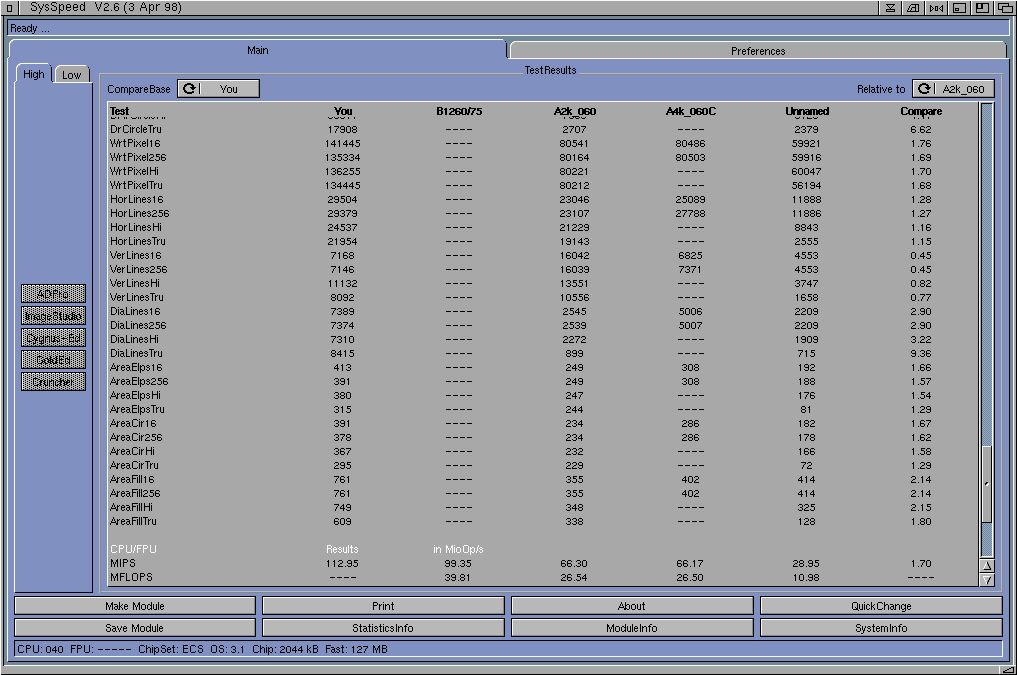Open SystemInfo
Viewport: 1017px width, 675px height.
[x=881, y=628]
